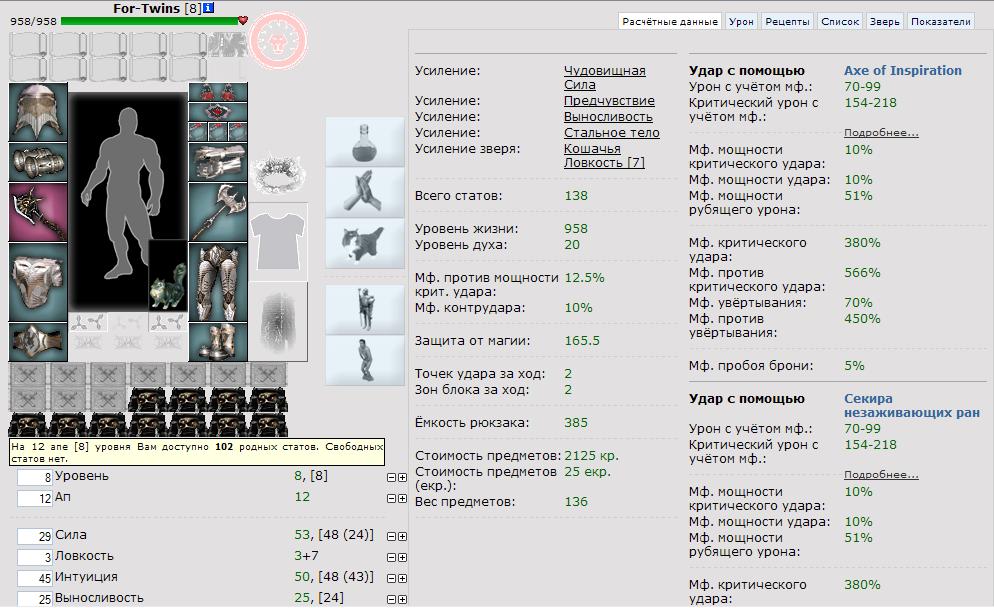This screenshot has width=994, height=608.
Task: Open the empty shirt slot
Action: coord(278,242)
